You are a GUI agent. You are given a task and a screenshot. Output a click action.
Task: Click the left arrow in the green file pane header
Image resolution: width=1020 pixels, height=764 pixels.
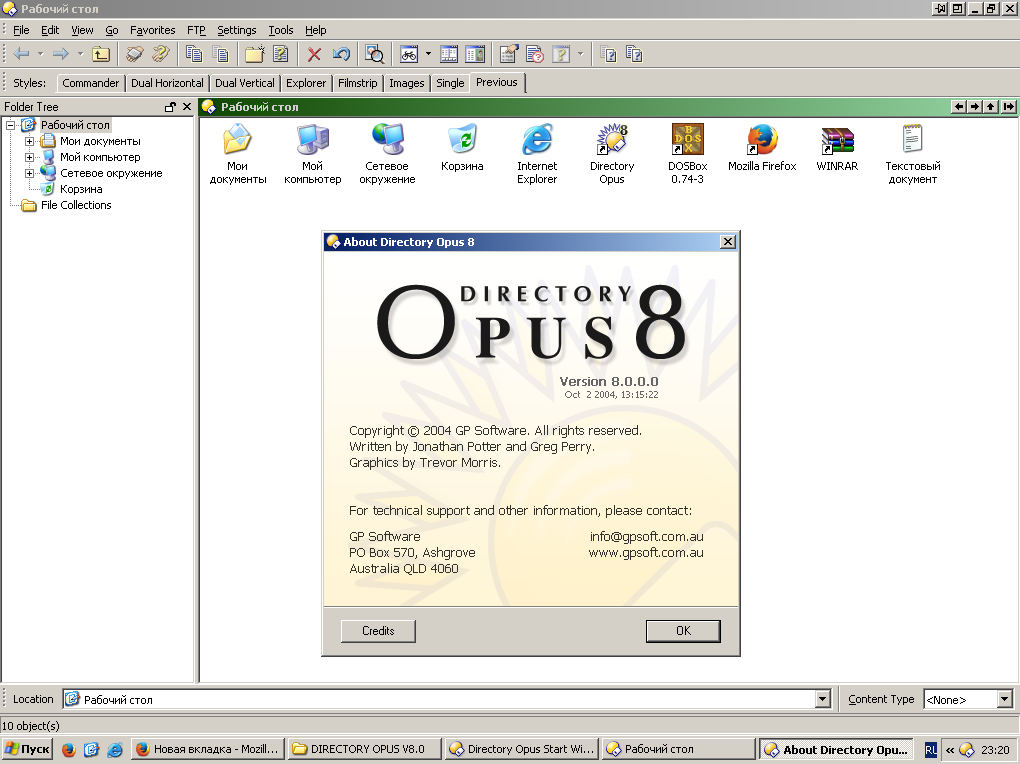coord(958,107)
